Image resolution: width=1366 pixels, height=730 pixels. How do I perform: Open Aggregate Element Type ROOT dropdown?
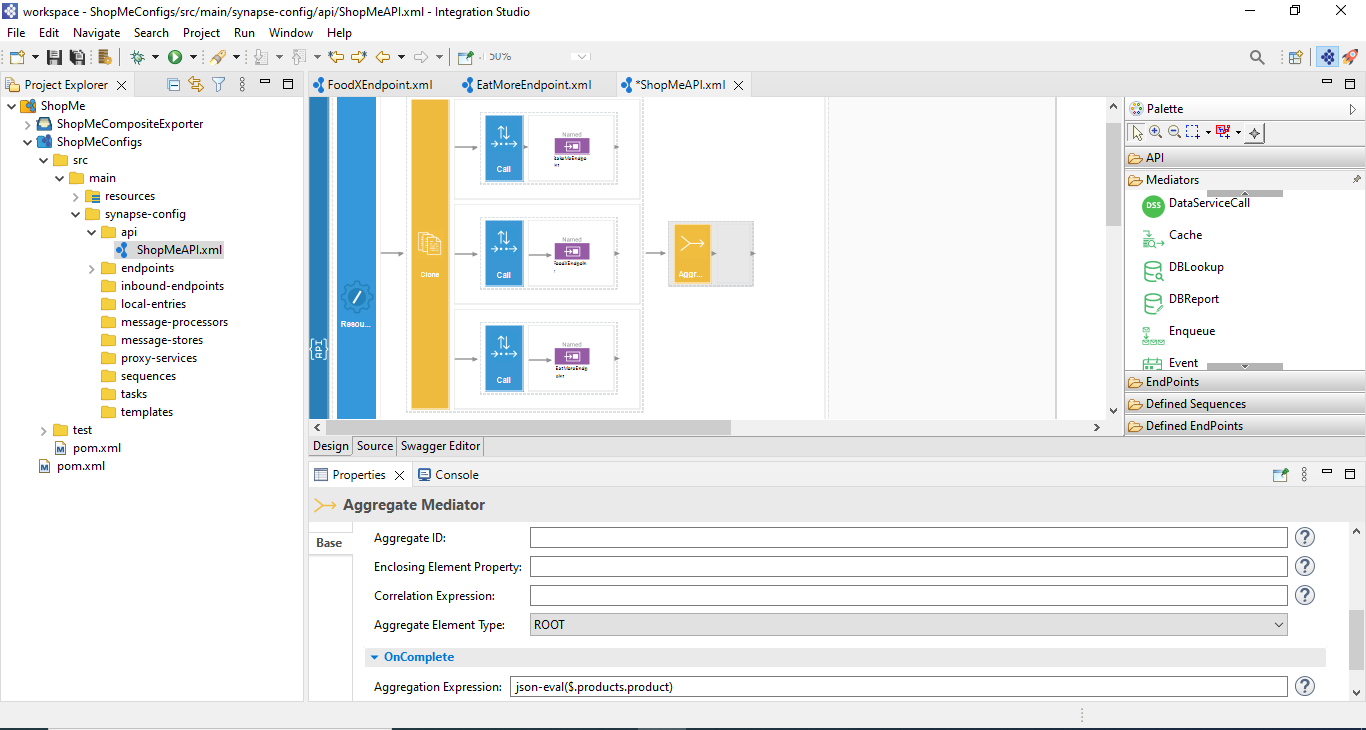pyautogui.click(x=908, y=625)
